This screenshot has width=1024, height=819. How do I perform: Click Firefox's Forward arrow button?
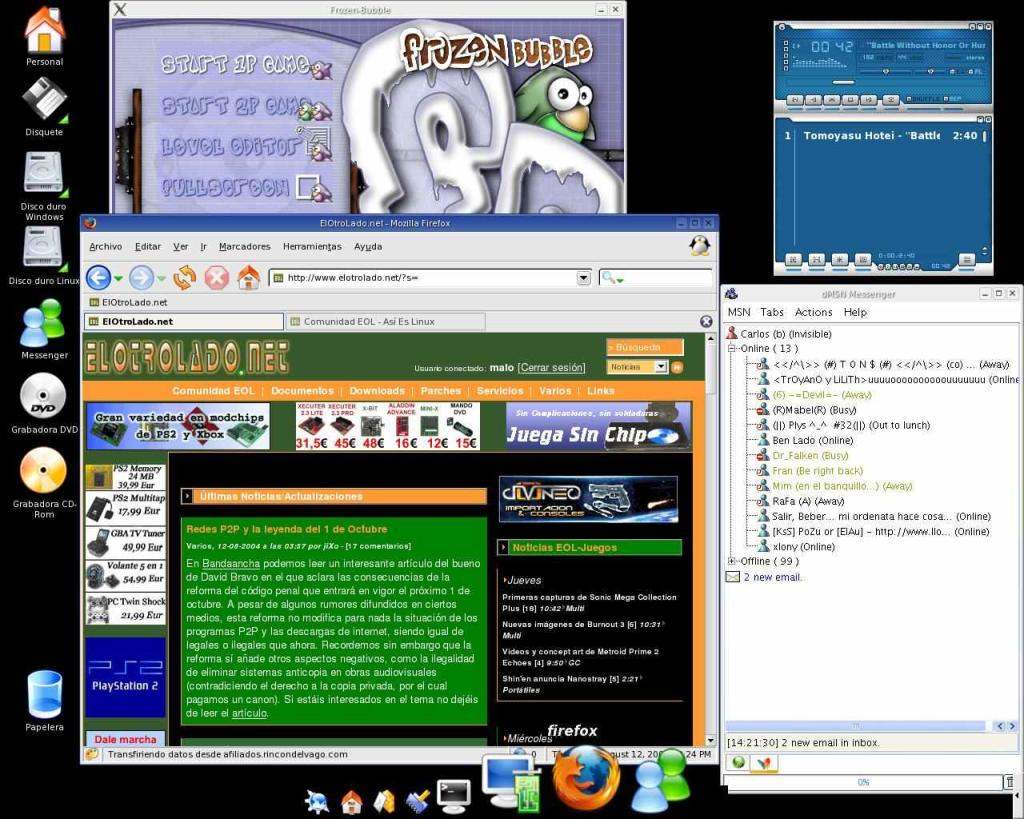coord(140,278)
